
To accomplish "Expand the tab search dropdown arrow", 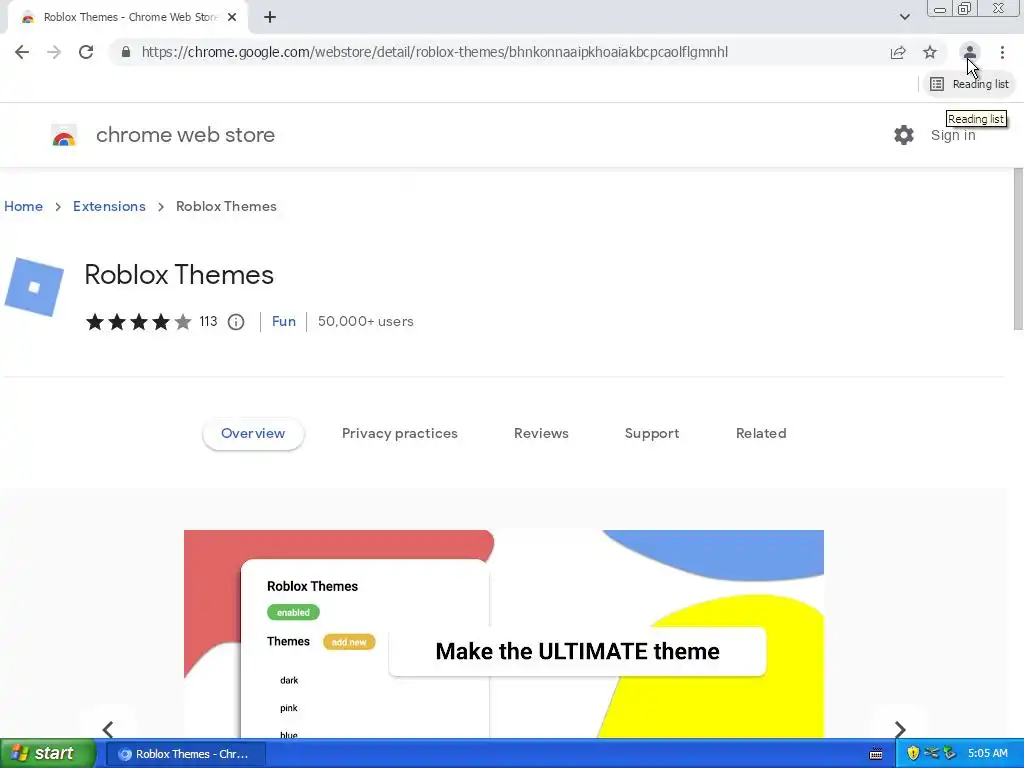I will coord(904,17).
